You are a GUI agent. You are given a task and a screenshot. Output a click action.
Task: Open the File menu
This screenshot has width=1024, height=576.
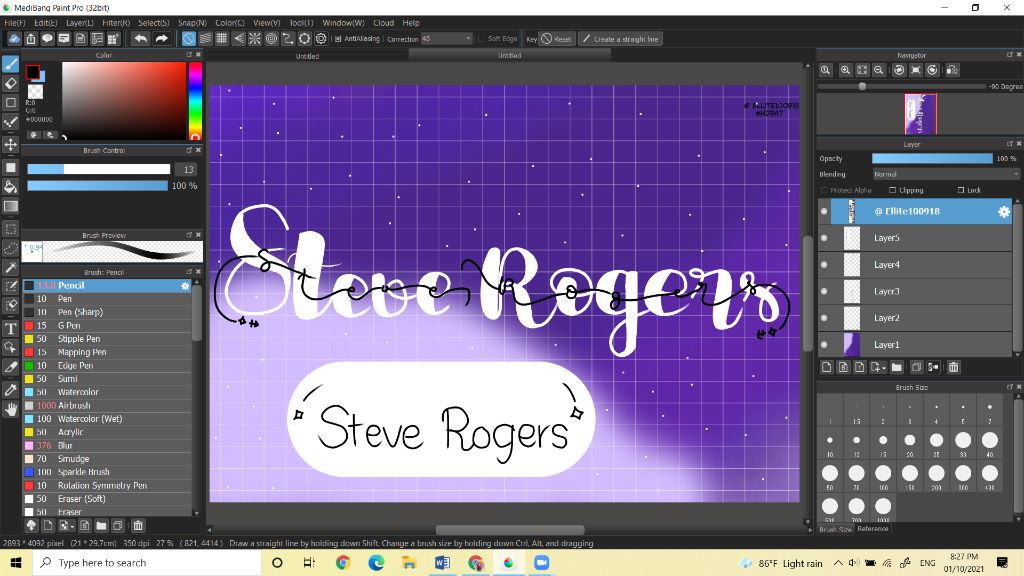[14, 23]
